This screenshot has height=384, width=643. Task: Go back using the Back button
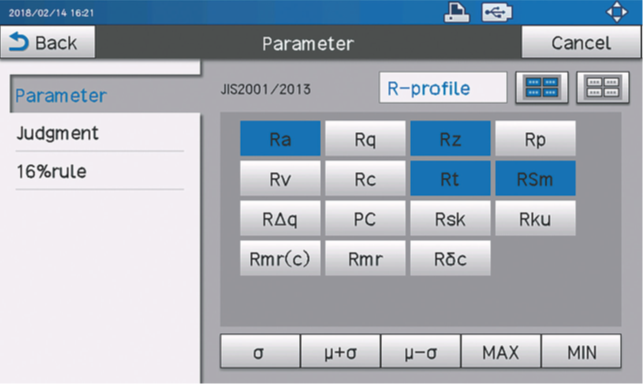[48, 42]
